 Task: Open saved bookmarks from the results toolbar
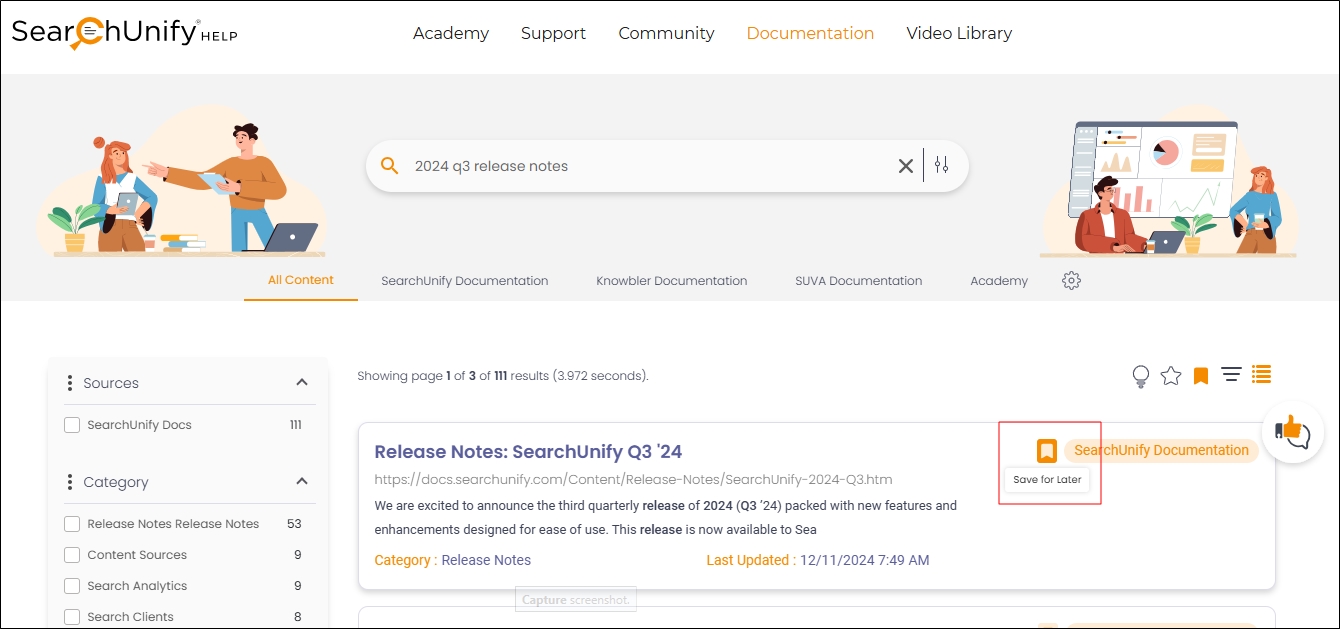1201,376
